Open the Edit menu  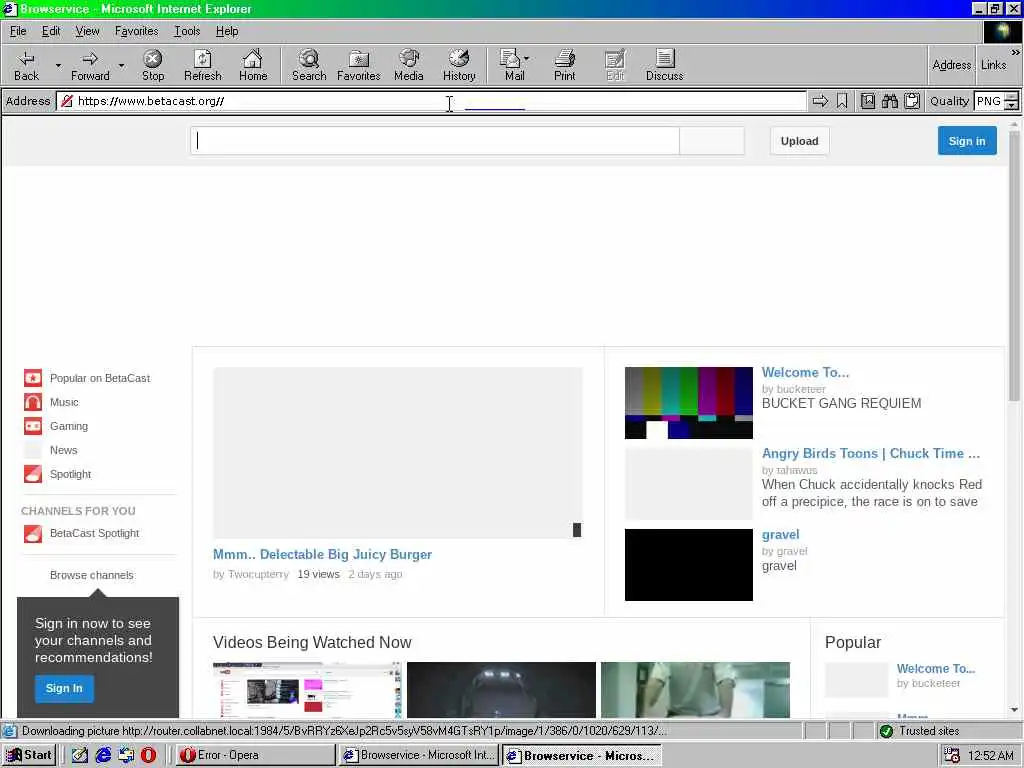click(x=51, y=31)
